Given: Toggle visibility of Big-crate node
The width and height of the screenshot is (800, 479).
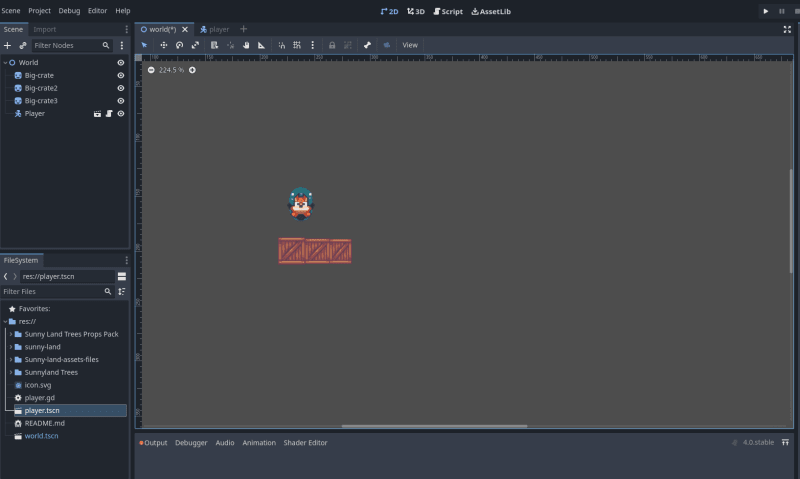Looking at the screenshot, I should tap(121, 75).
